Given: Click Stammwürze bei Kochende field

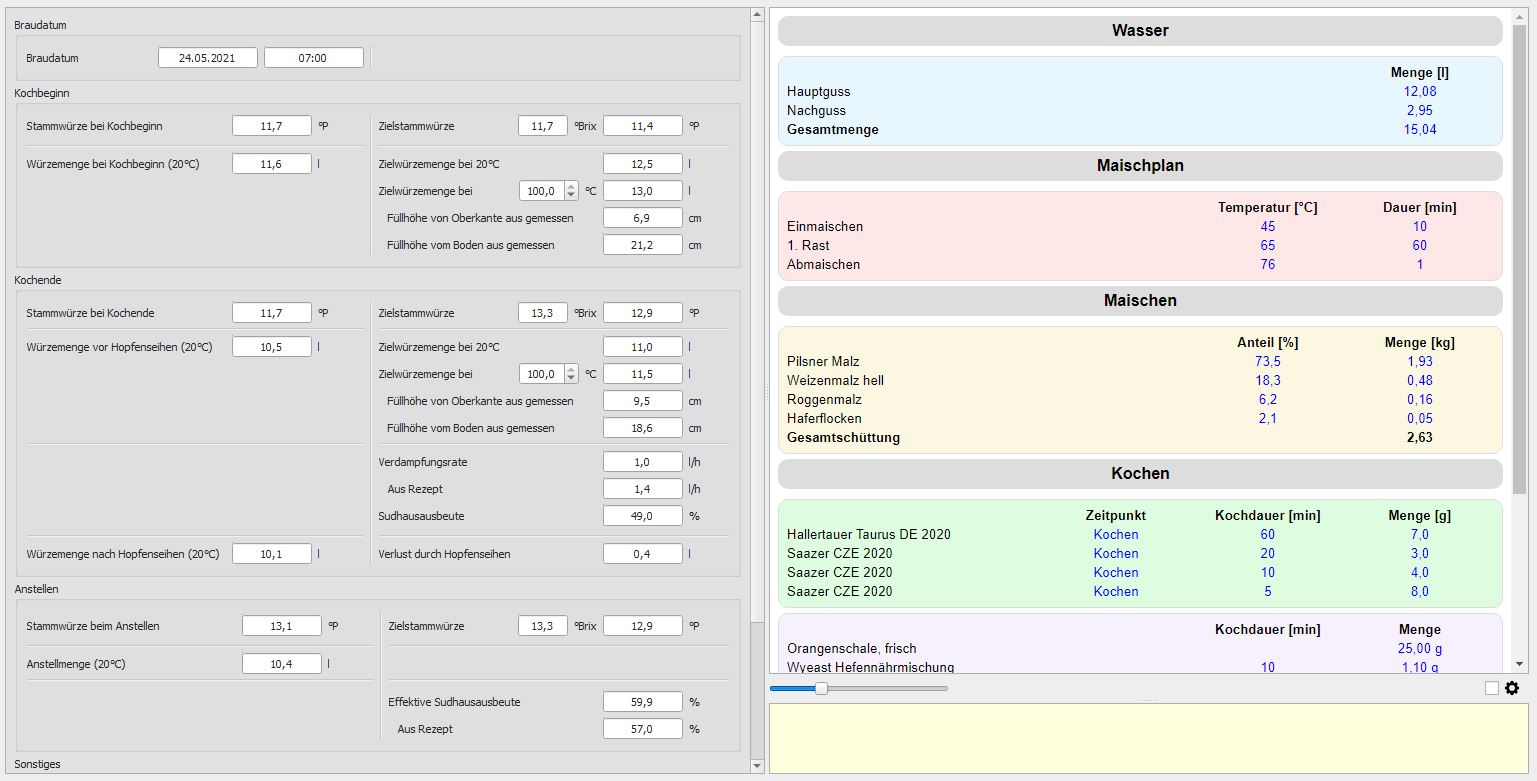Looking at the screenshot, I should click(271, 313).
